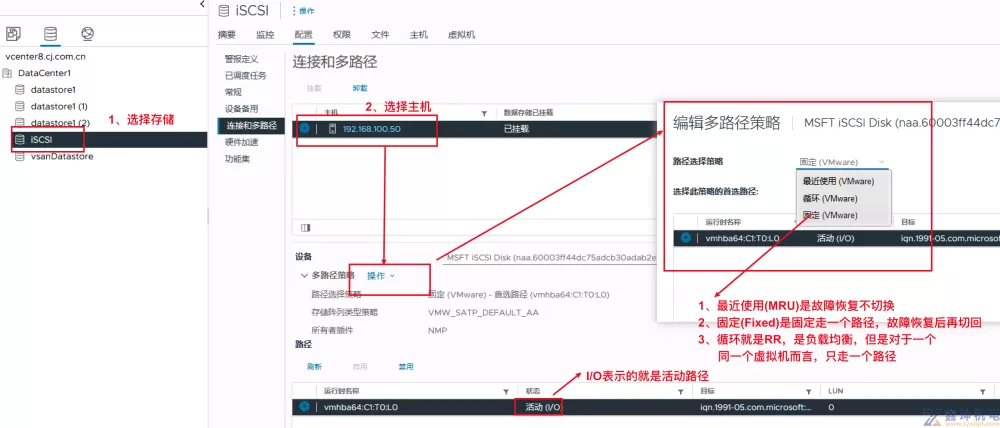Select datastore1 (1) in the inventory tree
Screen dimensions: 1000x428
click(x=59, y=106)
